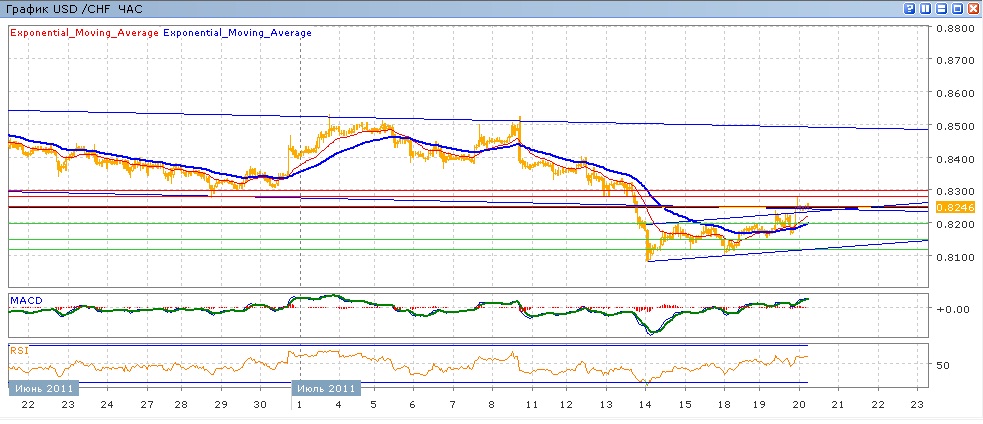The height and width of the screenshot is (424, 983).
Task: Click date 14 on the time axis
Action: coord(645,405)
